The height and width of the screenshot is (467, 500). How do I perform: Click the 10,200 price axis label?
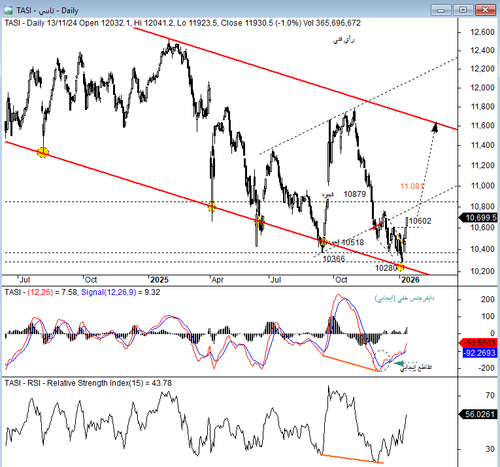click(482, 271)
